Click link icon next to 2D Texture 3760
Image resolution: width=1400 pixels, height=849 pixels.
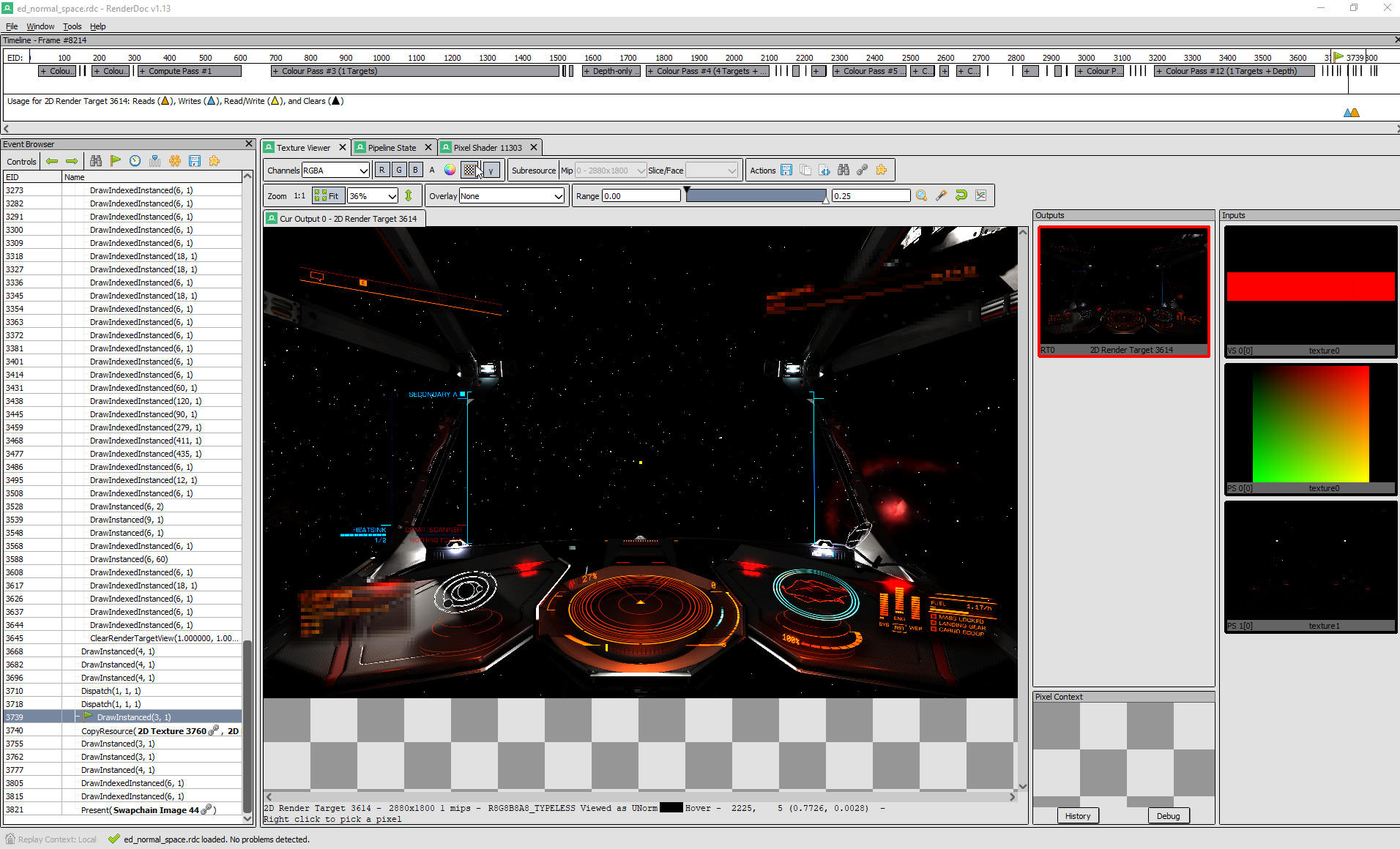pyautogui.click(x=214, y=730)
